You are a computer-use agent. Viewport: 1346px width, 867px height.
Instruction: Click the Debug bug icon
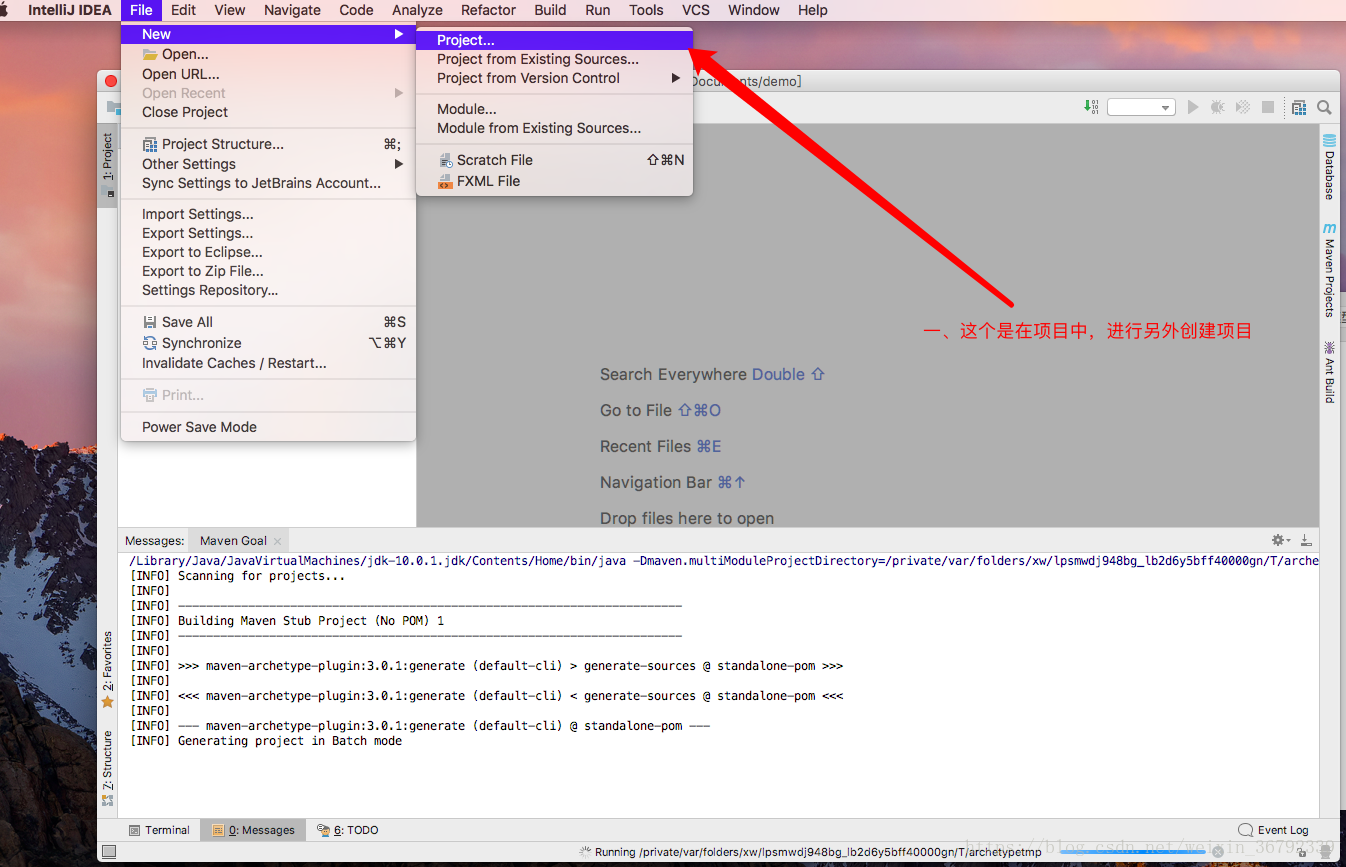(1217, 107)
